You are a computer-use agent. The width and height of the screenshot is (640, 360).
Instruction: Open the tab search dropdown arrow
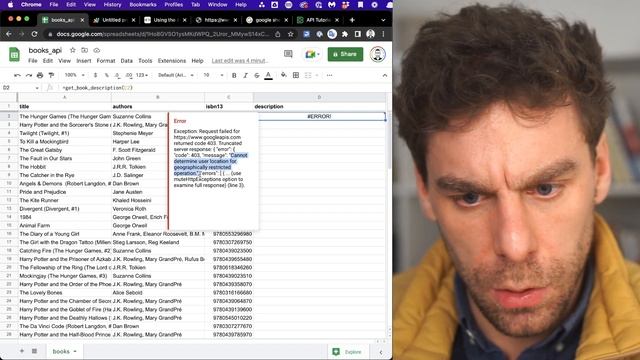(x=383, y=20)
